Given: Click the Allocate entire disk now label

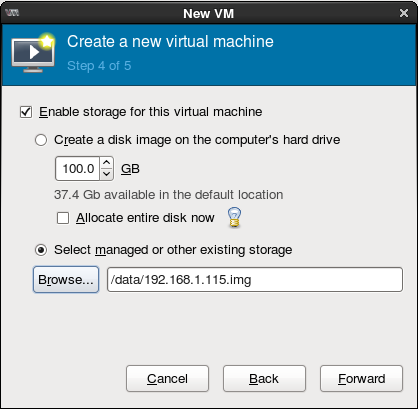Looking at the screenshot, I should pyautogui.click(x=145, y=218).
